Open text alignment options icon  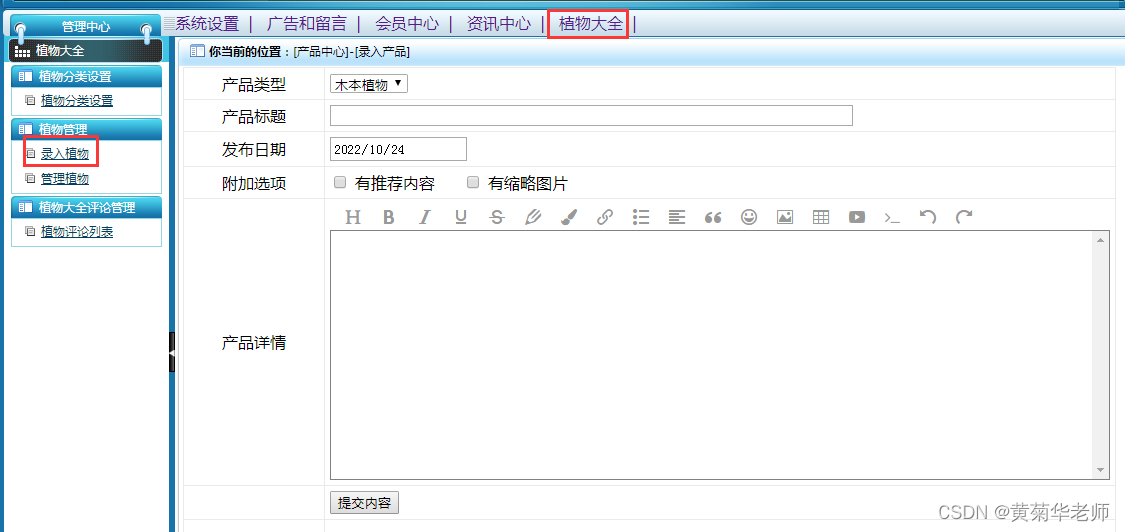(x=677, y=217)
